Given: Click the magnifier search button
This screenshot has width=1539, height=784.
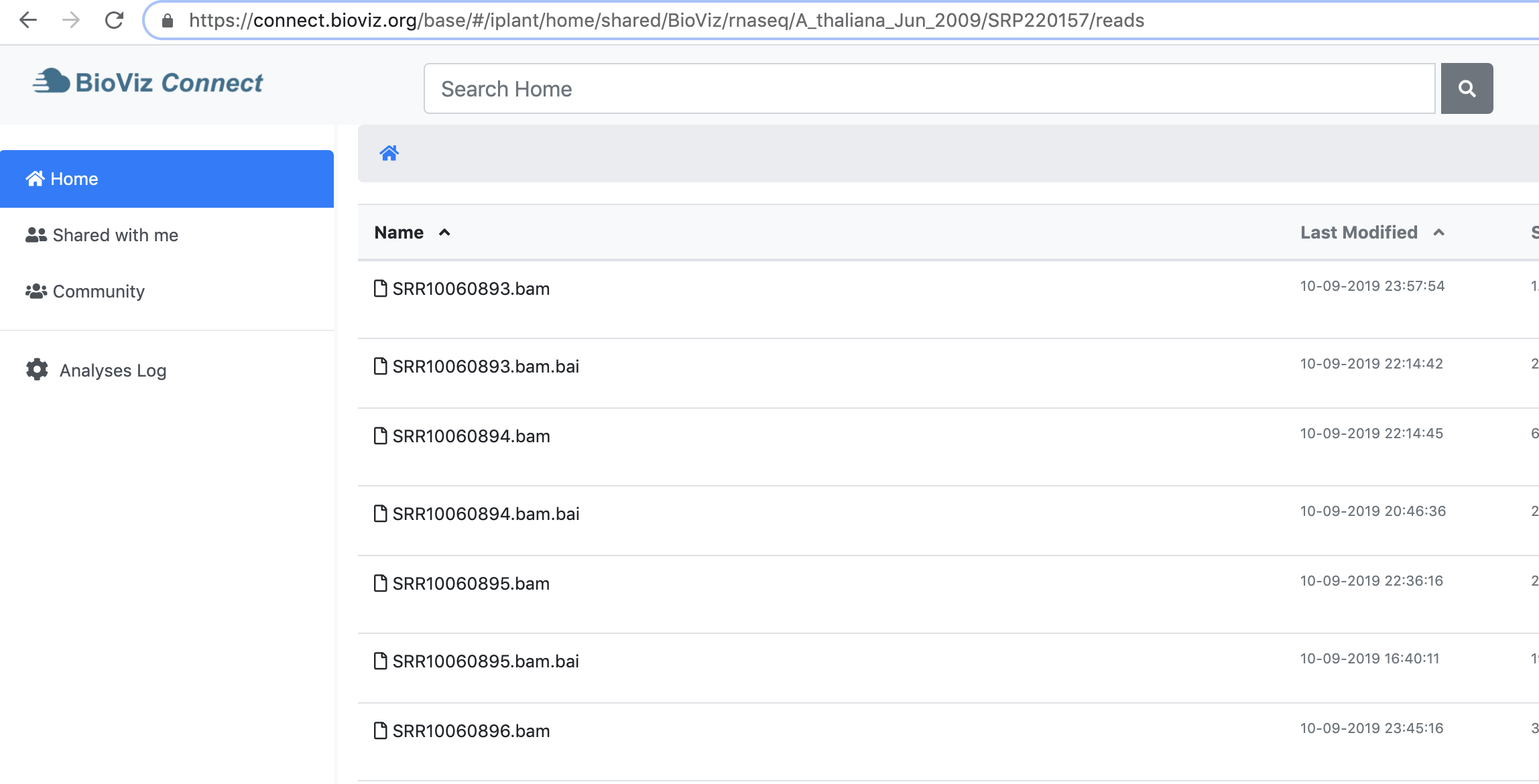Looking at the screenshot, I should [1466, 88].
